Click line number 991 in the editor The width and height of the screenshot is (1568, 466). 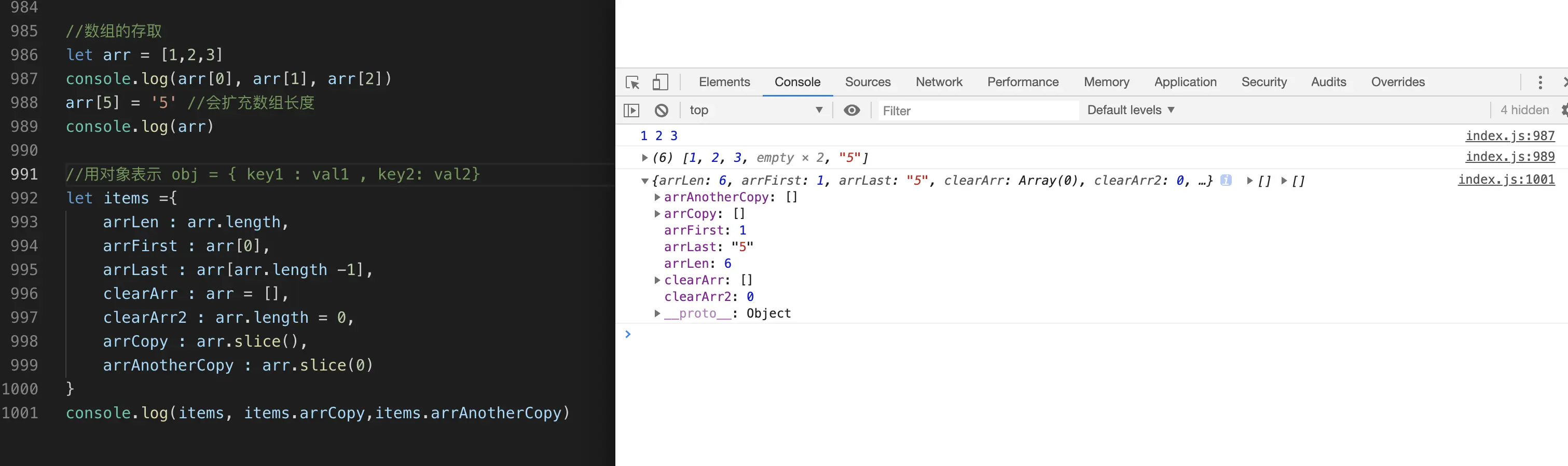point(24,174)
